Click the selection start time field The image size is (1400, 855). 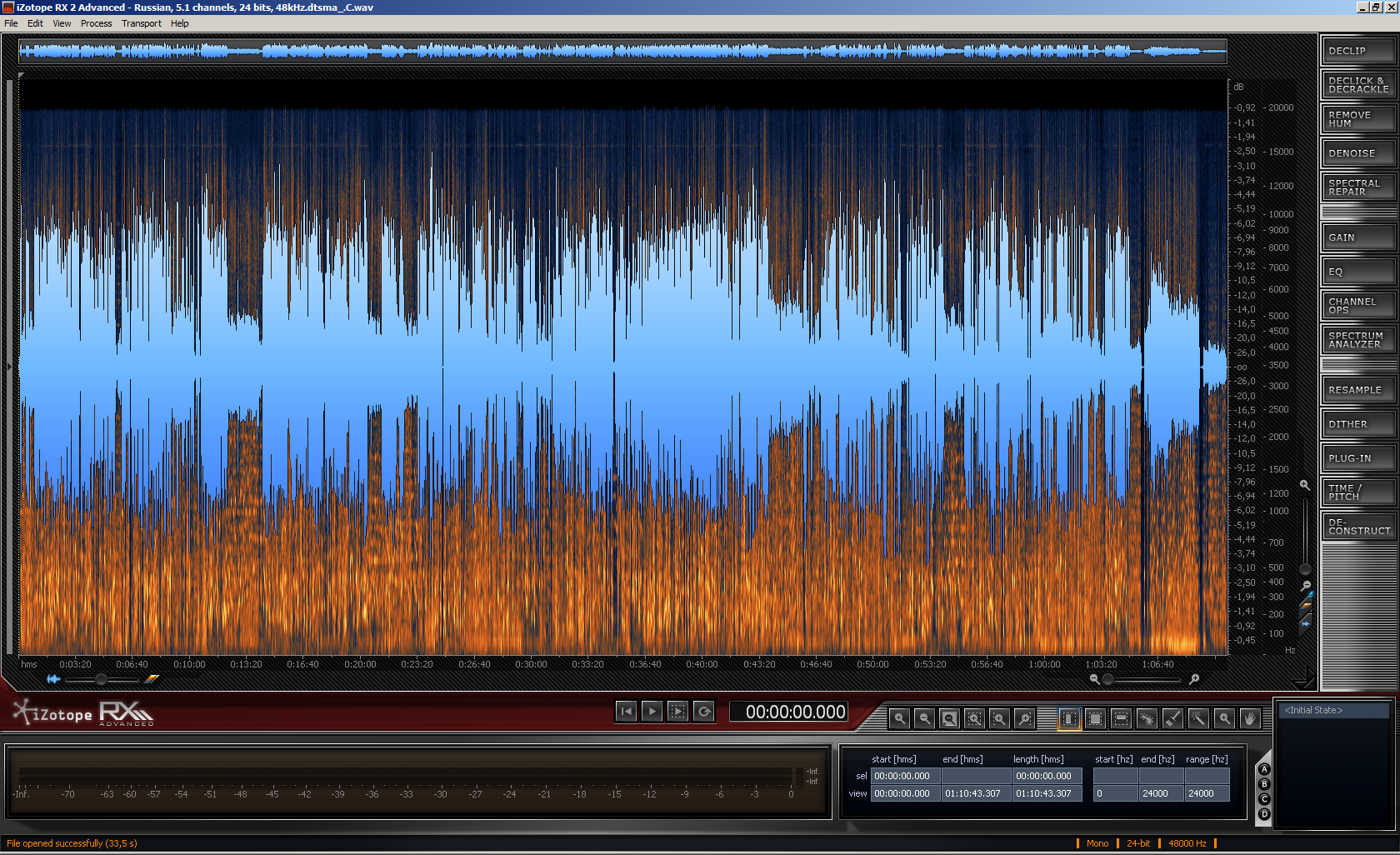click(x=906, y=776)
